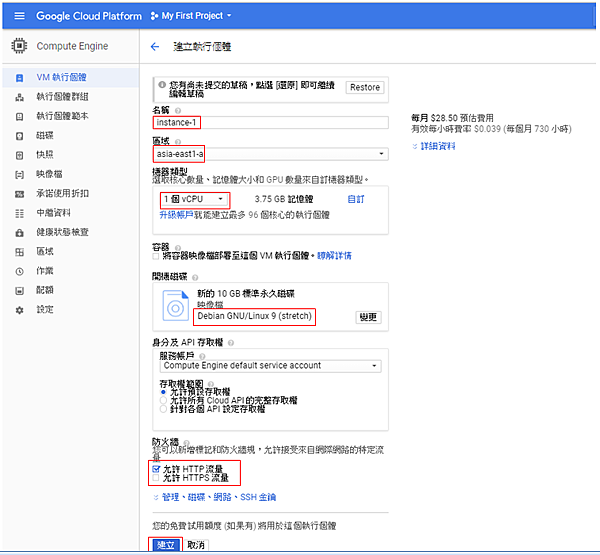Image resolution: width=600 pixels, height=555 pixels.
Task: Click the help icon next to 容器
Action: coord(178,247)
